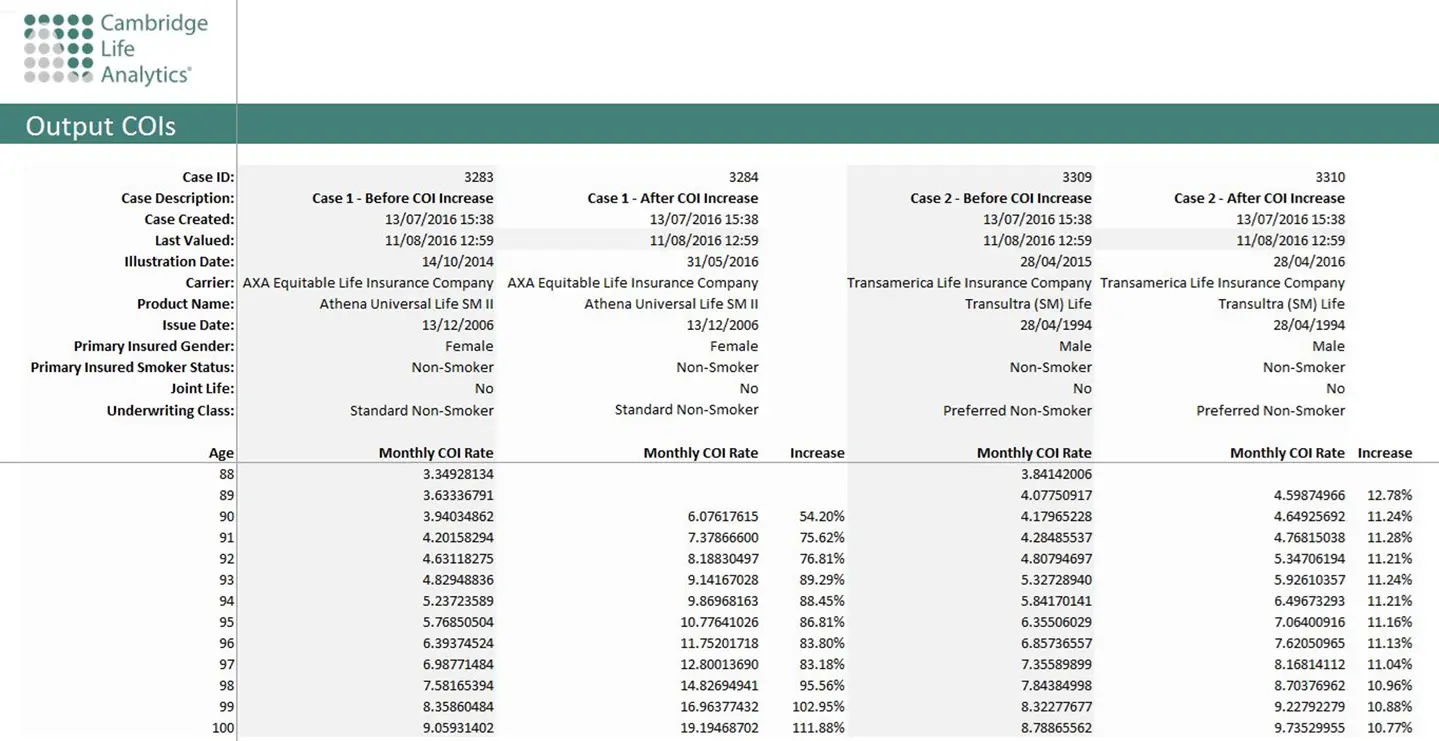Select illustration date 28/04/2015
The height and width of the screenshot is (741, 1439).
coord(1056,261)
